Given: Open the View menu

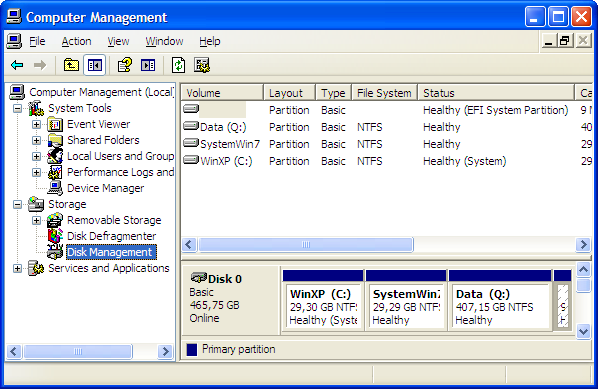Looking at the screenshot, I should coord(118,41).
